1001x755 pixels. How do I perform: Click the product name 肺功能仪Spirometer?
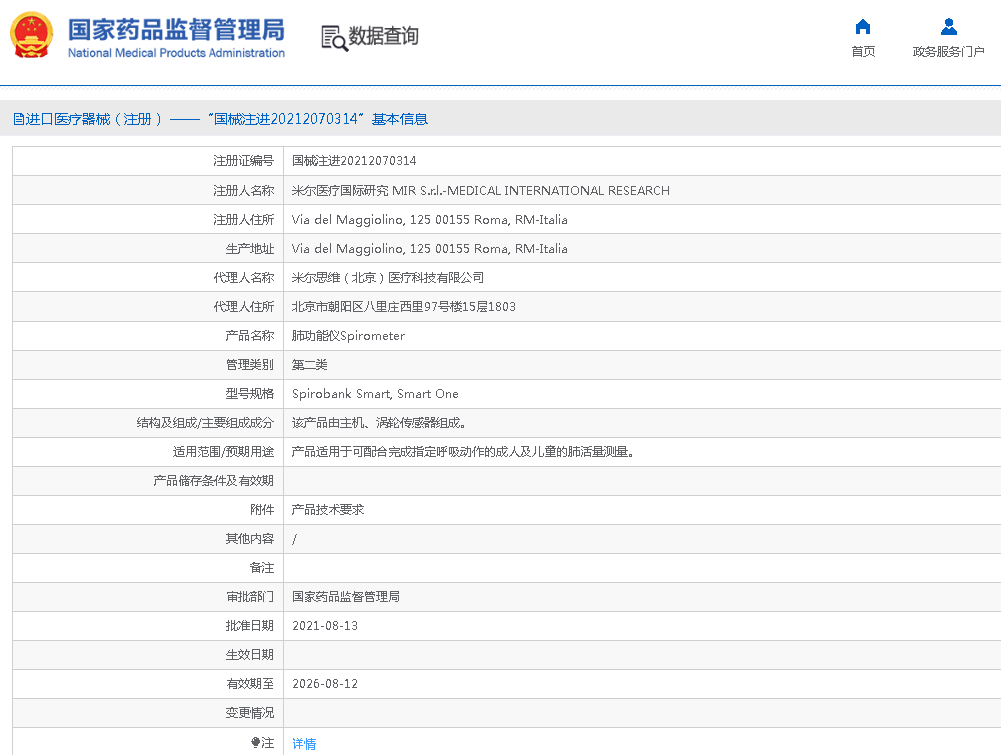click(348, 336)
